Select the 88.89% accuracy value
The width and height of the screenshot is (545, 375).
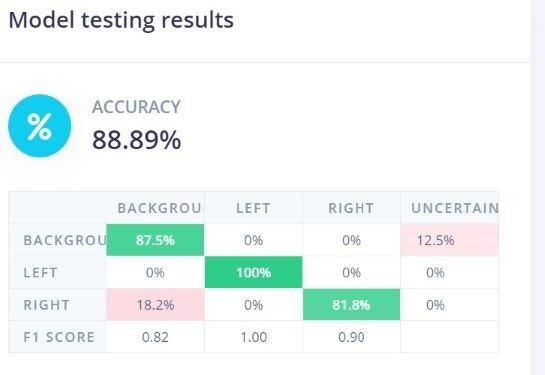(137, 140)
